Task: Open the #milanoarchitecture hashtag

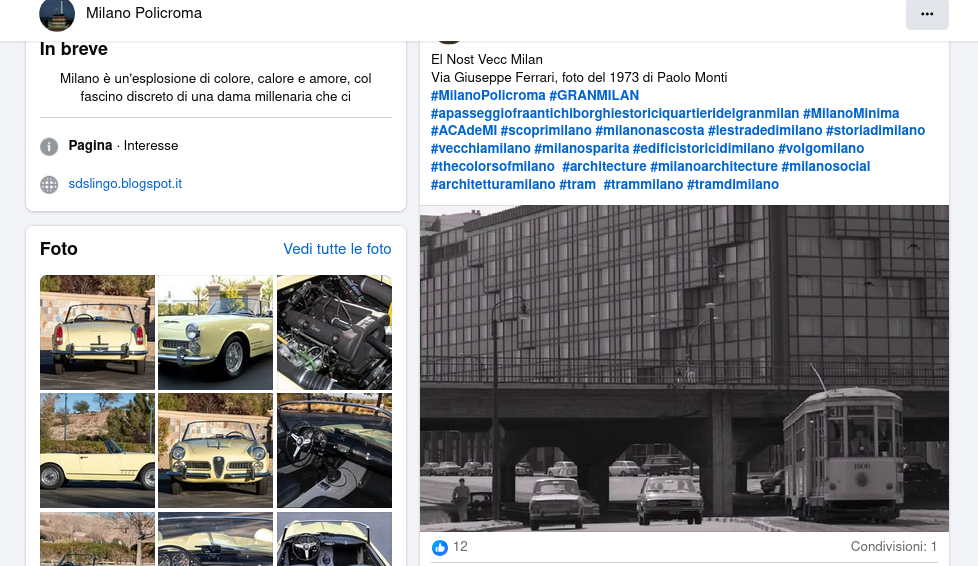Action: (x=714, y=167)
